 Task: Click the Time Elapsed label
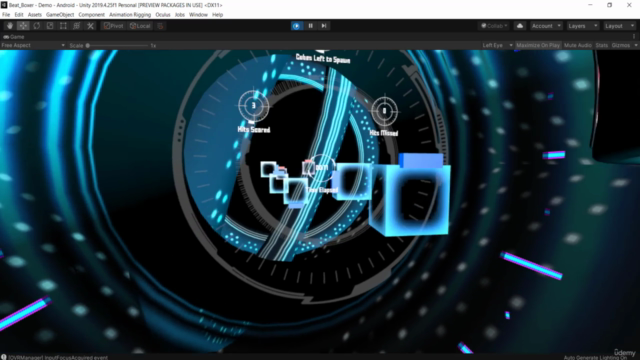[323, 190]
